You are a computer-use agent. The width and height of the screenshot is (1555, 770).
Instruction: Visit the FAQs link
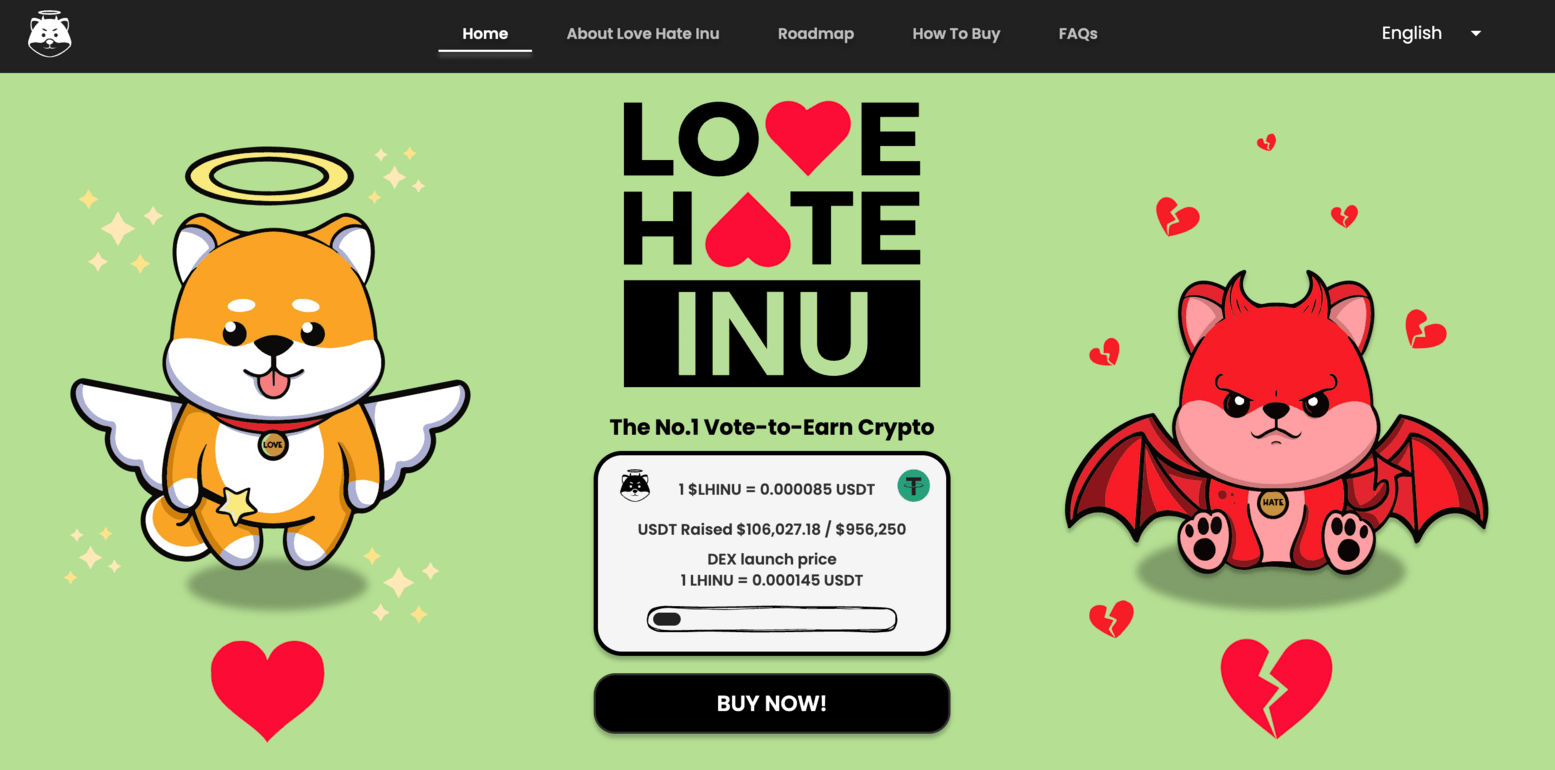point(1078,34)
